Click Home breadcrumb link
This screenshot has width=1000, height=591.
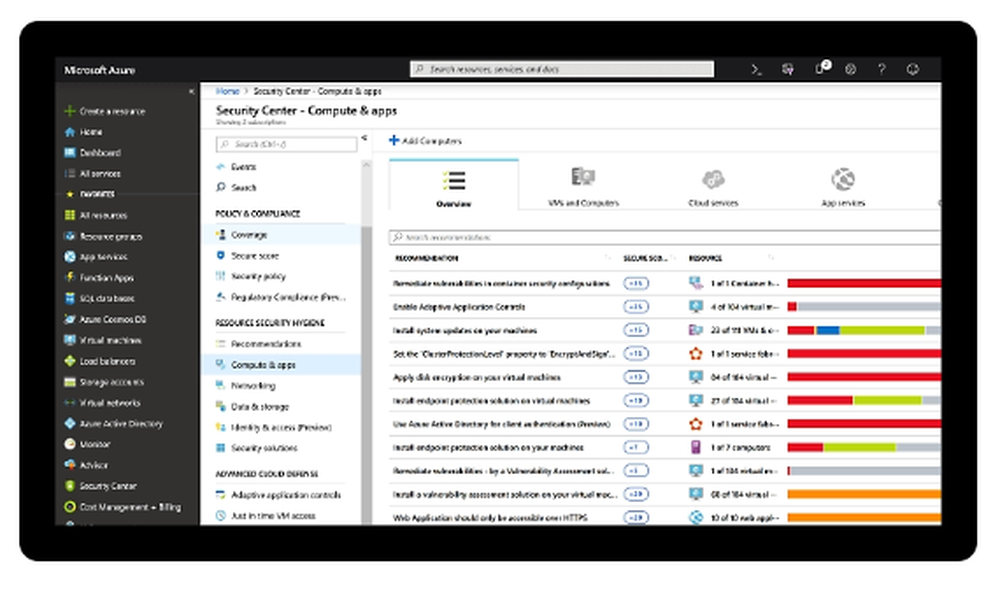click(x=227, y=92)
